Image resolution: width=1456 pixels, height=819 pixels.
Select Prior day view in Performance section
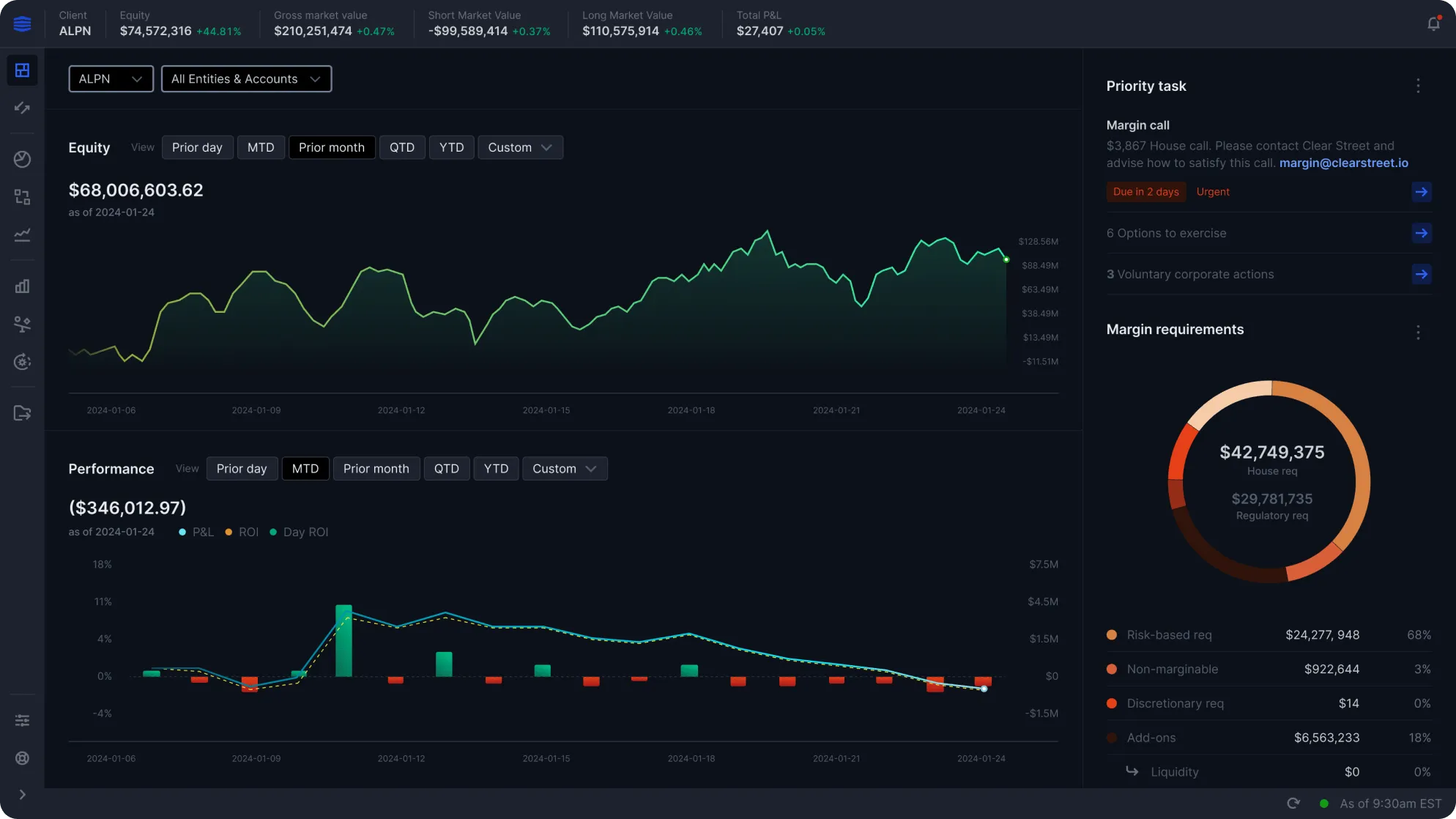pyautogui.click(x=242, y=469)
